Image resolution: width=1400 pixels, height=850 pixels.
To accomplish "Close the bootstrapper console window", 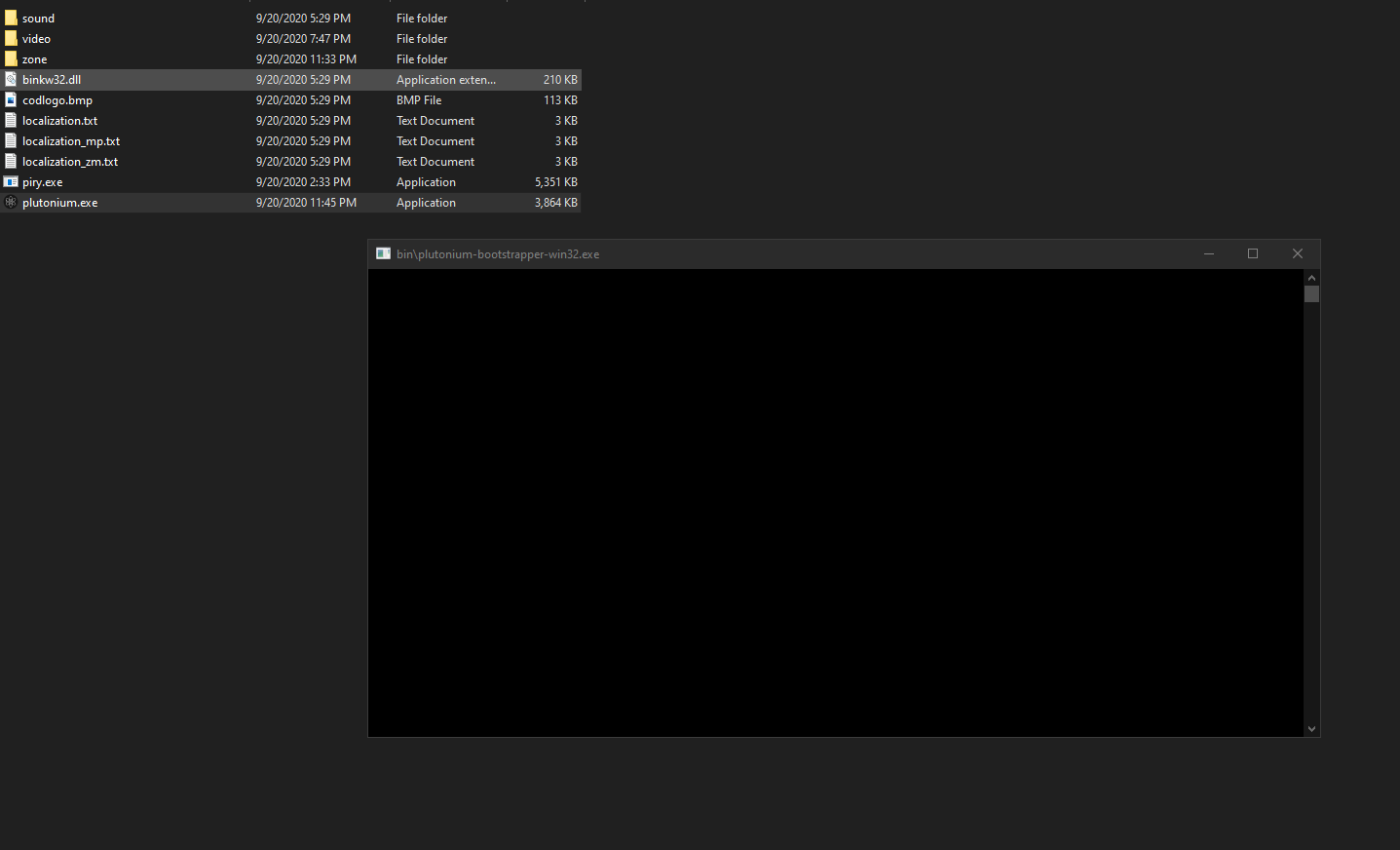I will [x=1298, y=253].
